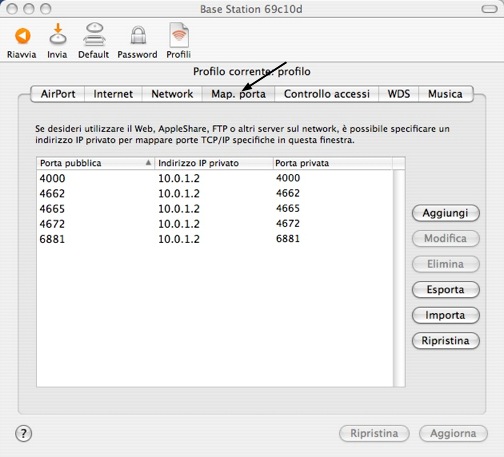Click the Indirizzo IP privato column header
The width and height of the screenshot is (504, 457).
pos(214,163)
